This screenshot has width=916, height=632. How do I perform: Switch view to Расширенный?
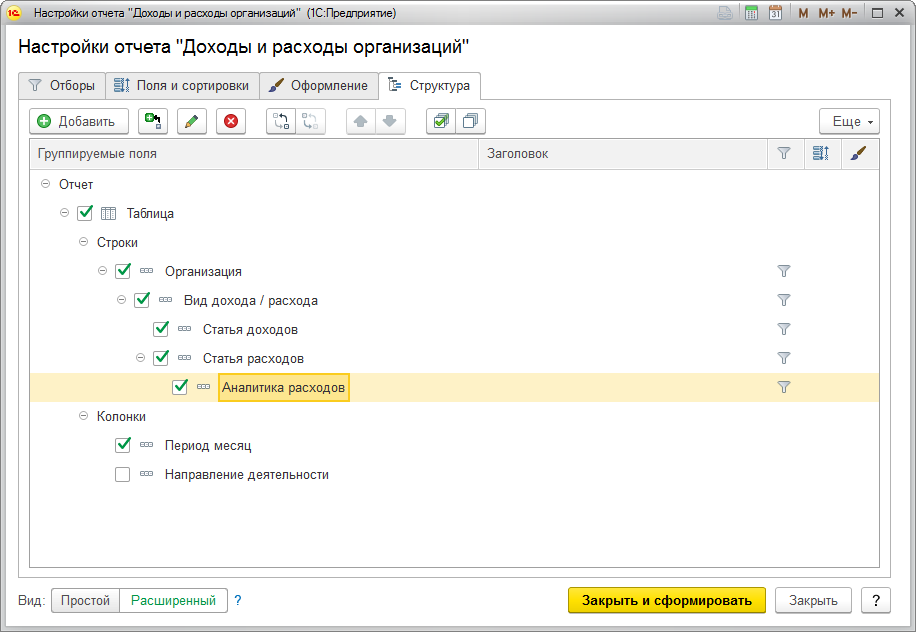tap(174, 600)
